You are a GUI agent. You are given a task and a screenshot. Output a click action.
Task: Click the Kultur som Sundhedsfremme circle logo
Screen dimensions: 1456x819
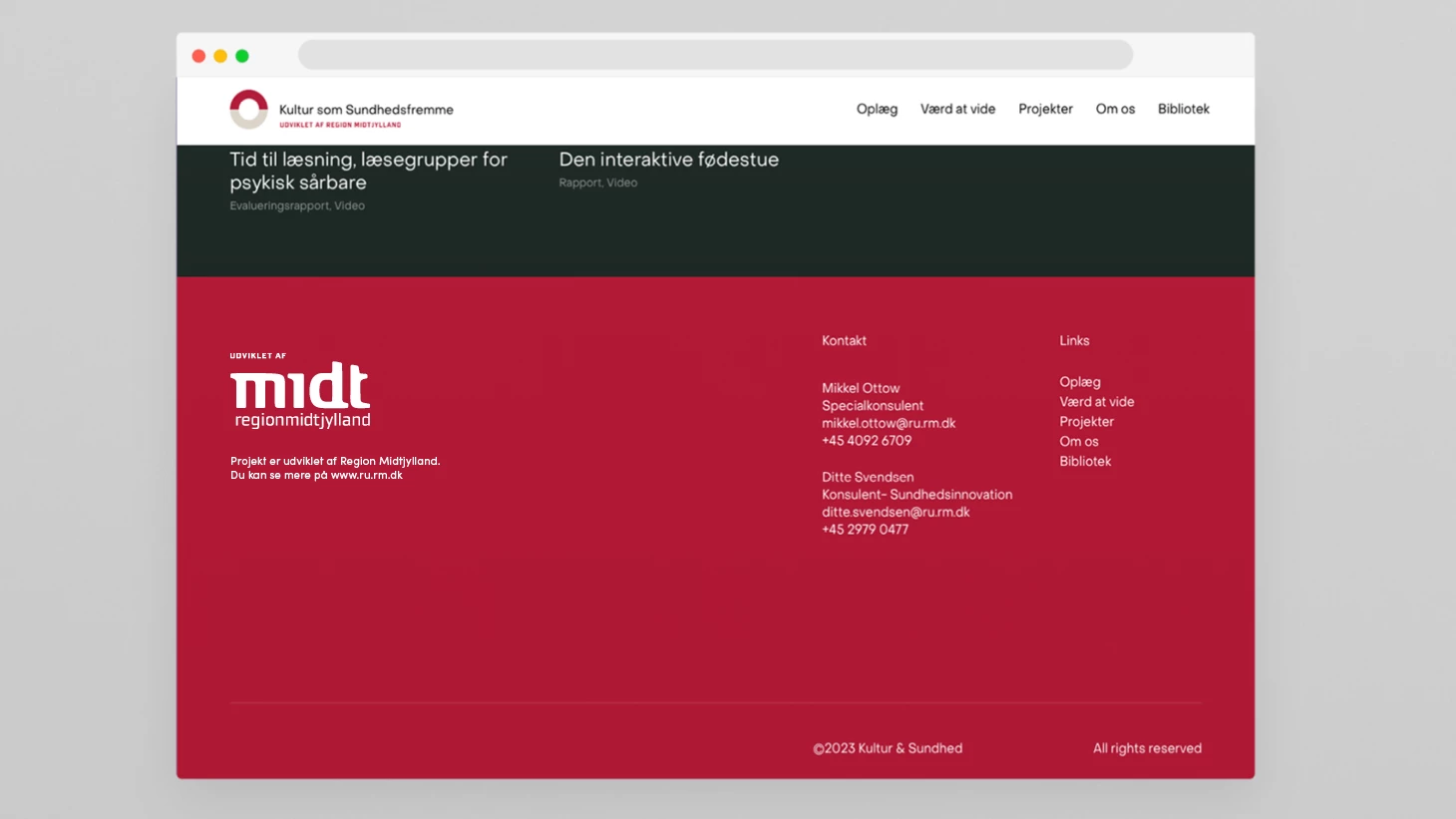click(x=248, y=110)
